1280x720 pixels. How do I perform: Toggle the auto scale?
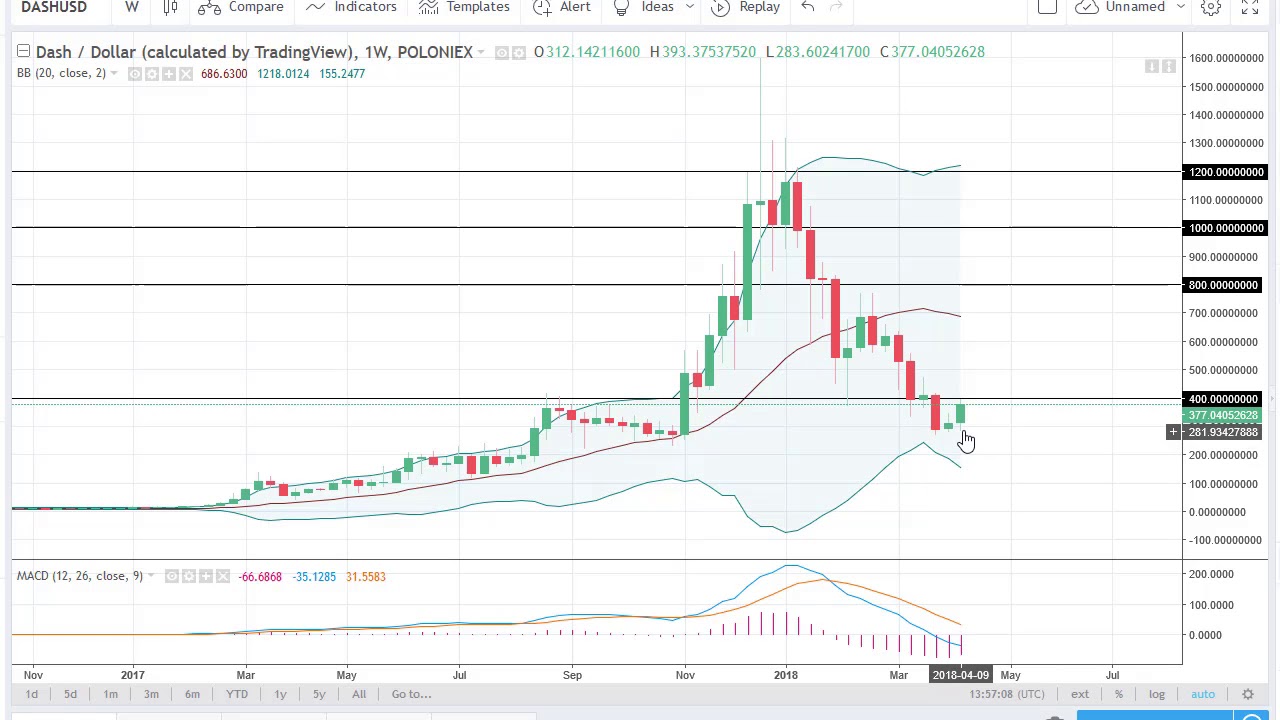1203,694
